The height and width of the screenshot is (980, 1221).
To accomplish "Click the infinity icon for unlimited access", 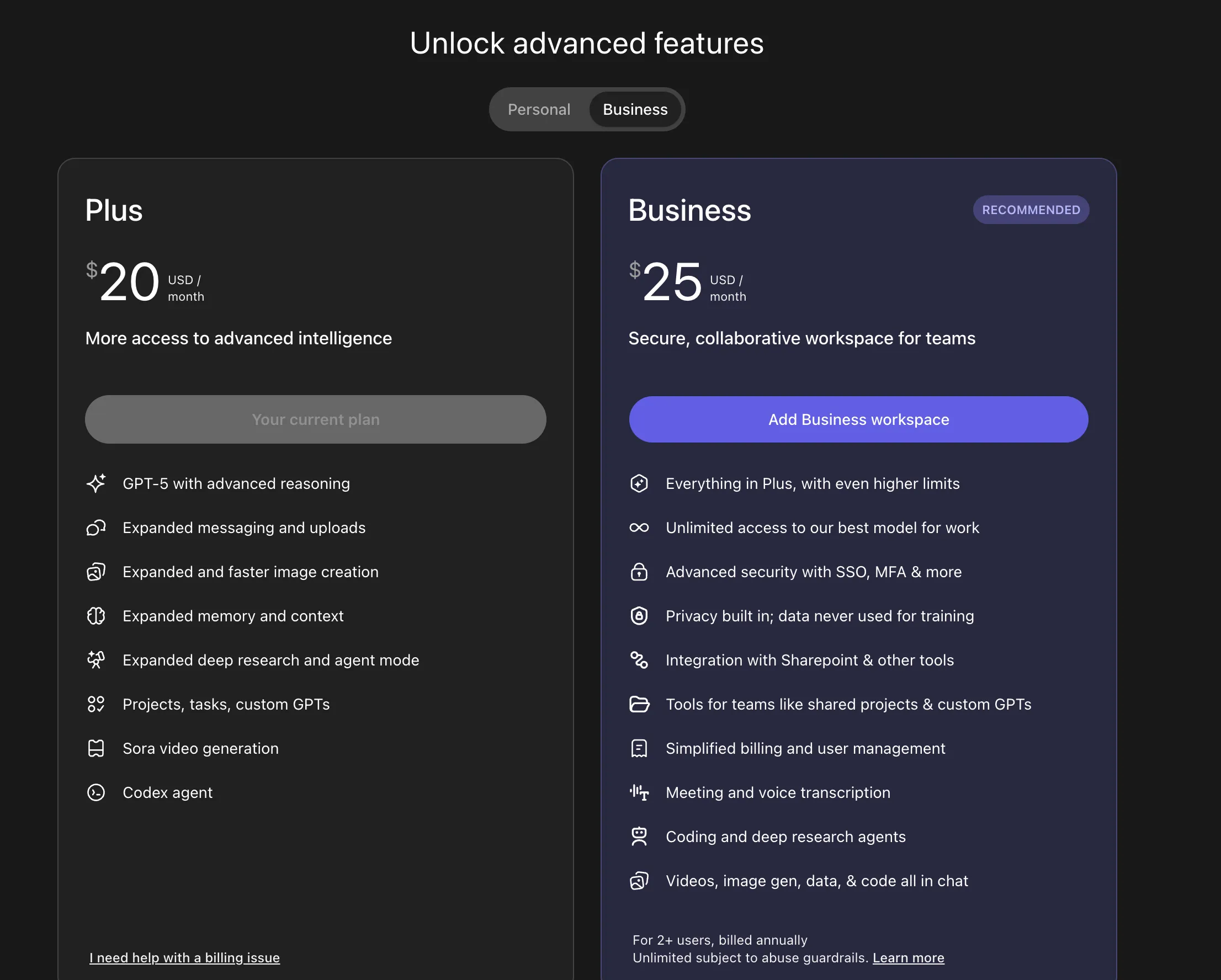I will (639, 528).
